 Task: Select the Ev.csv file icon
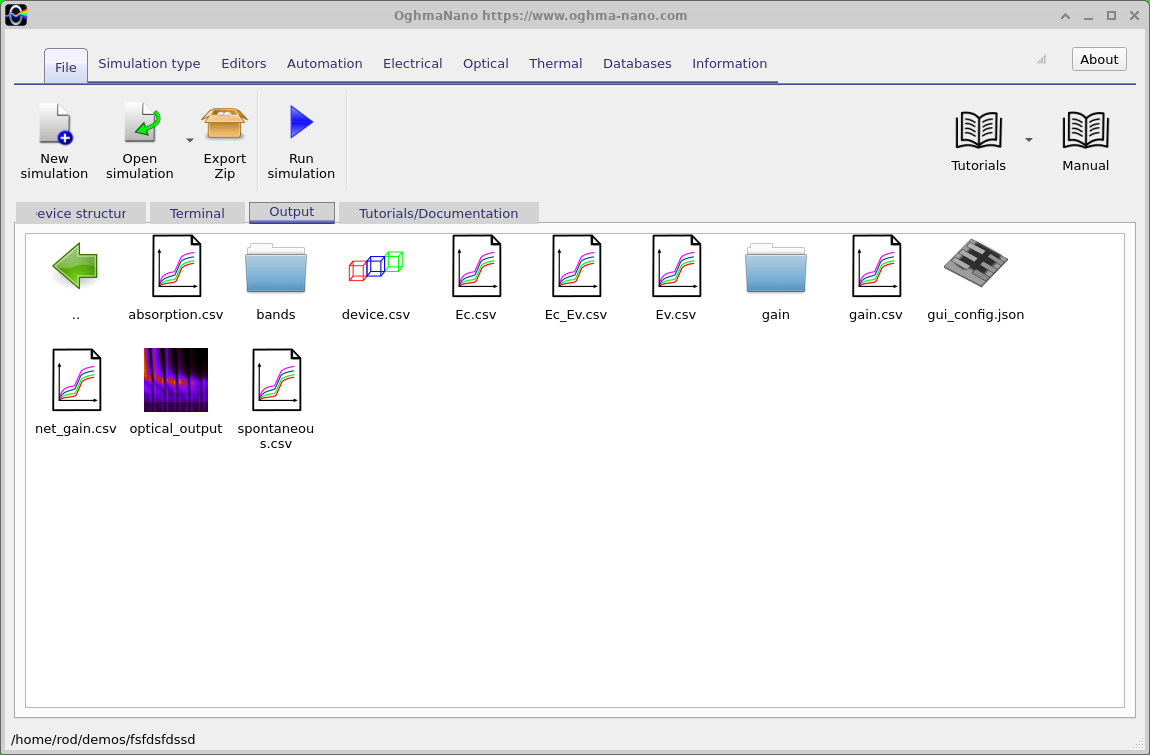[x=675, y=266]
